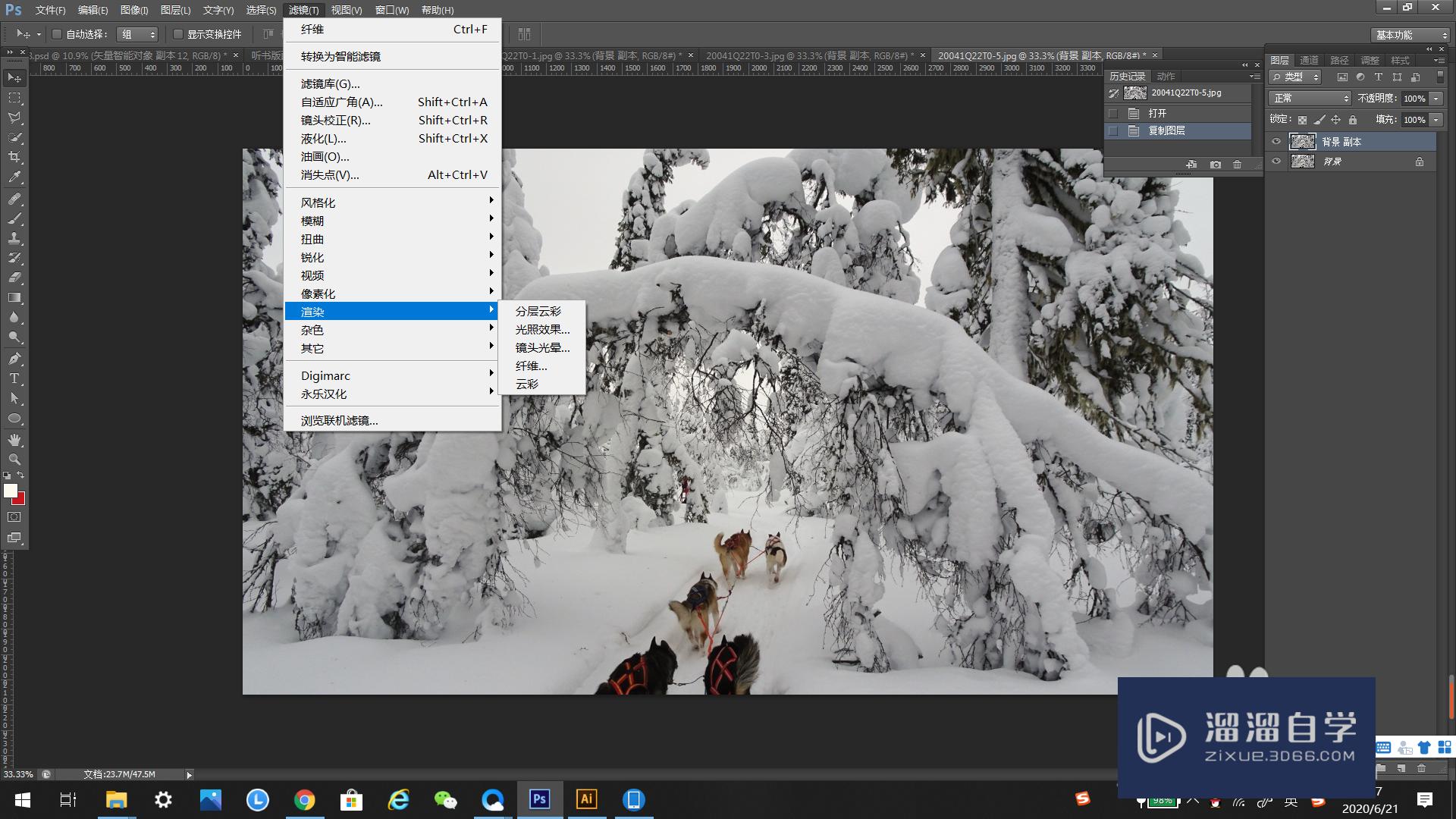Hide the 背景 副本 layer
Viewport: 1456px width, 819px height.
pyautogui.click(x=1276, y=142)
